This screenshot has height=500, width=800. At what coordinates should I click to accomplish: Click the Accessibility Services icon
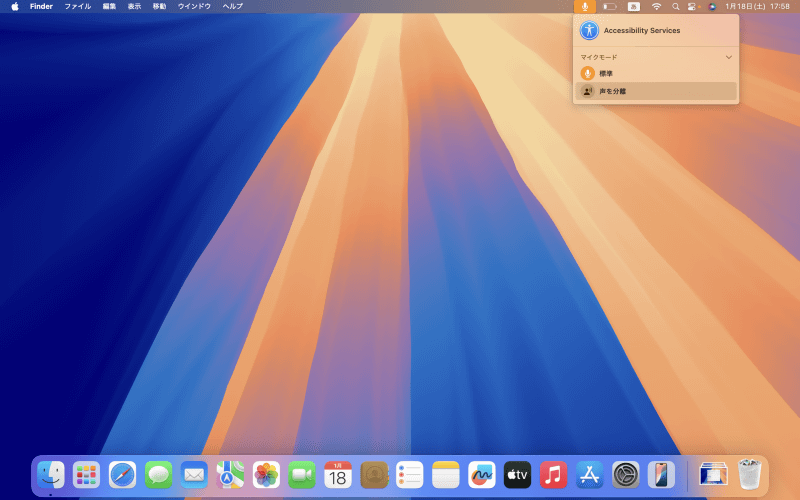(589, 31)
